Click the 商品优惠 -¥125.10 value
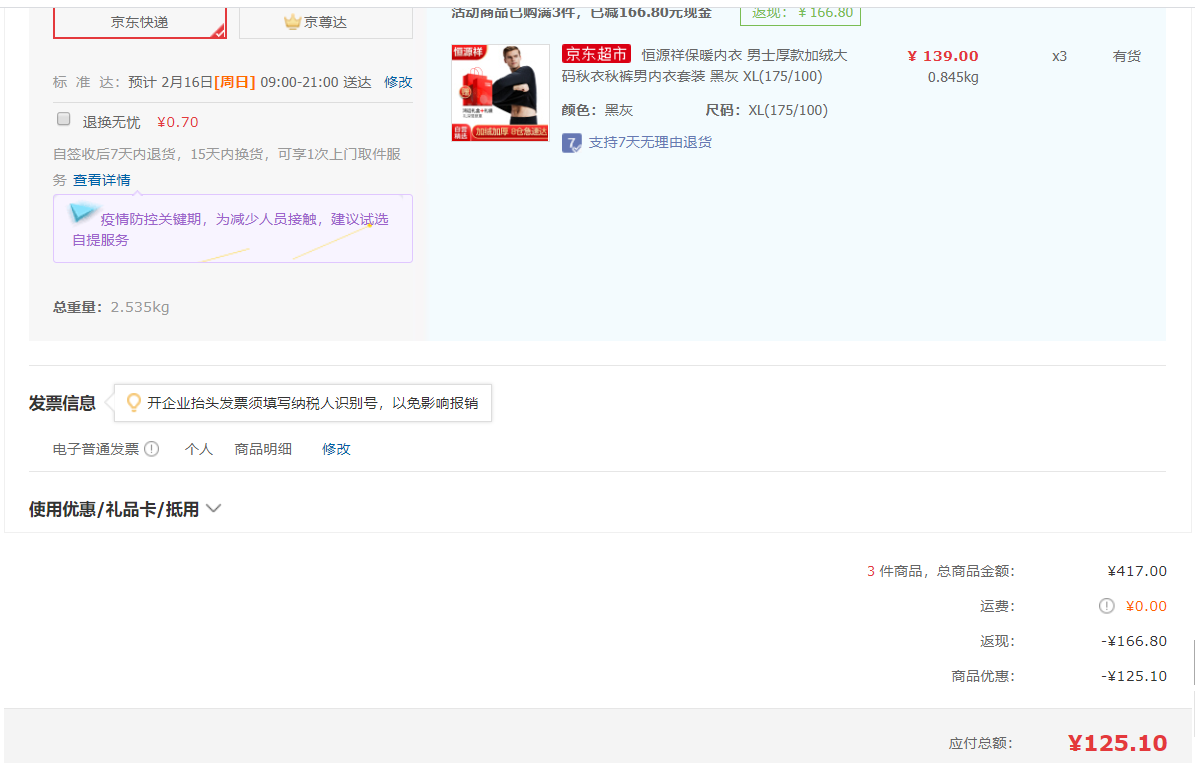 [x=1134, y=676]
